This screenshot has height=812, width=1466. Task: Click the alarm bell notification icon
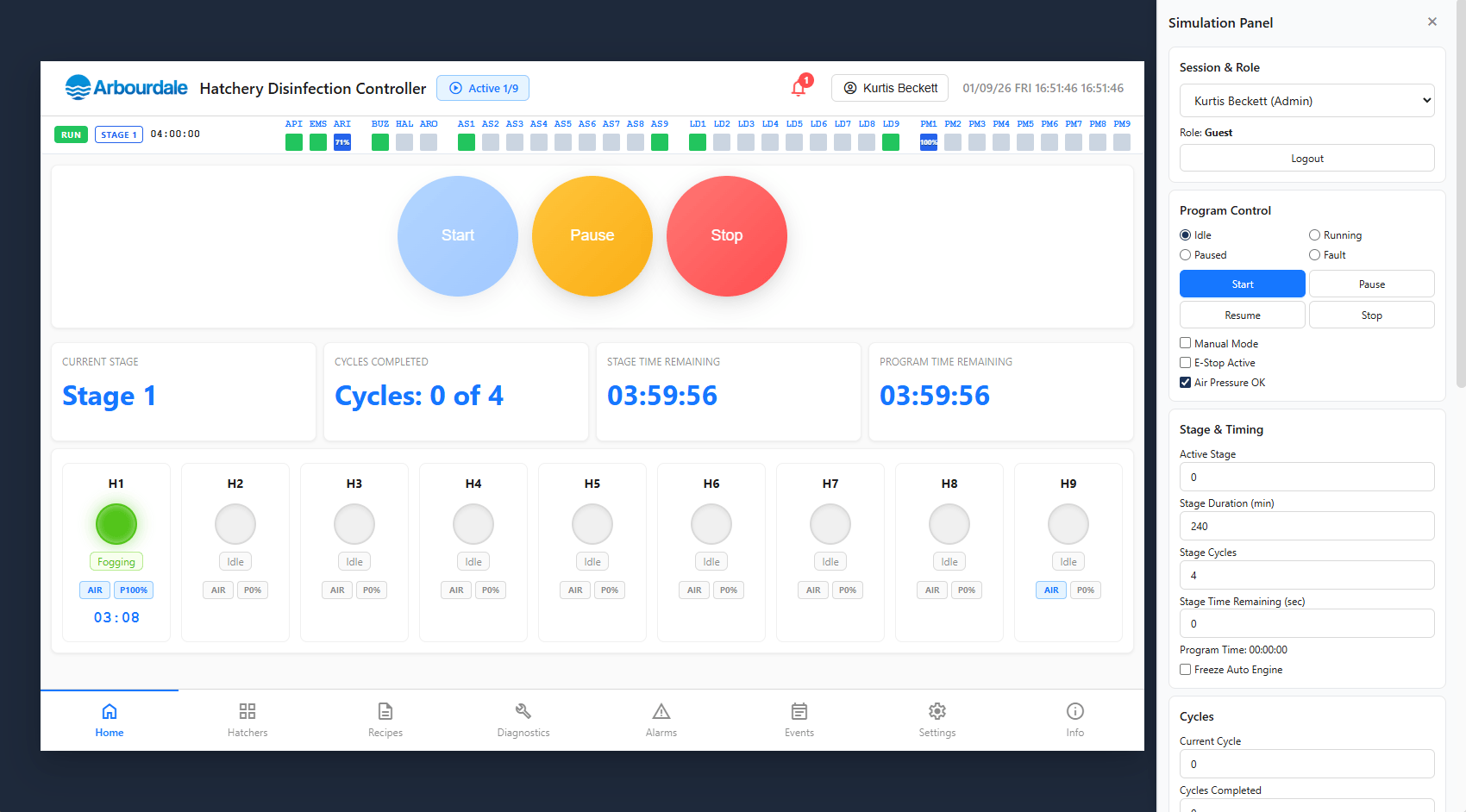click(799, 88)
